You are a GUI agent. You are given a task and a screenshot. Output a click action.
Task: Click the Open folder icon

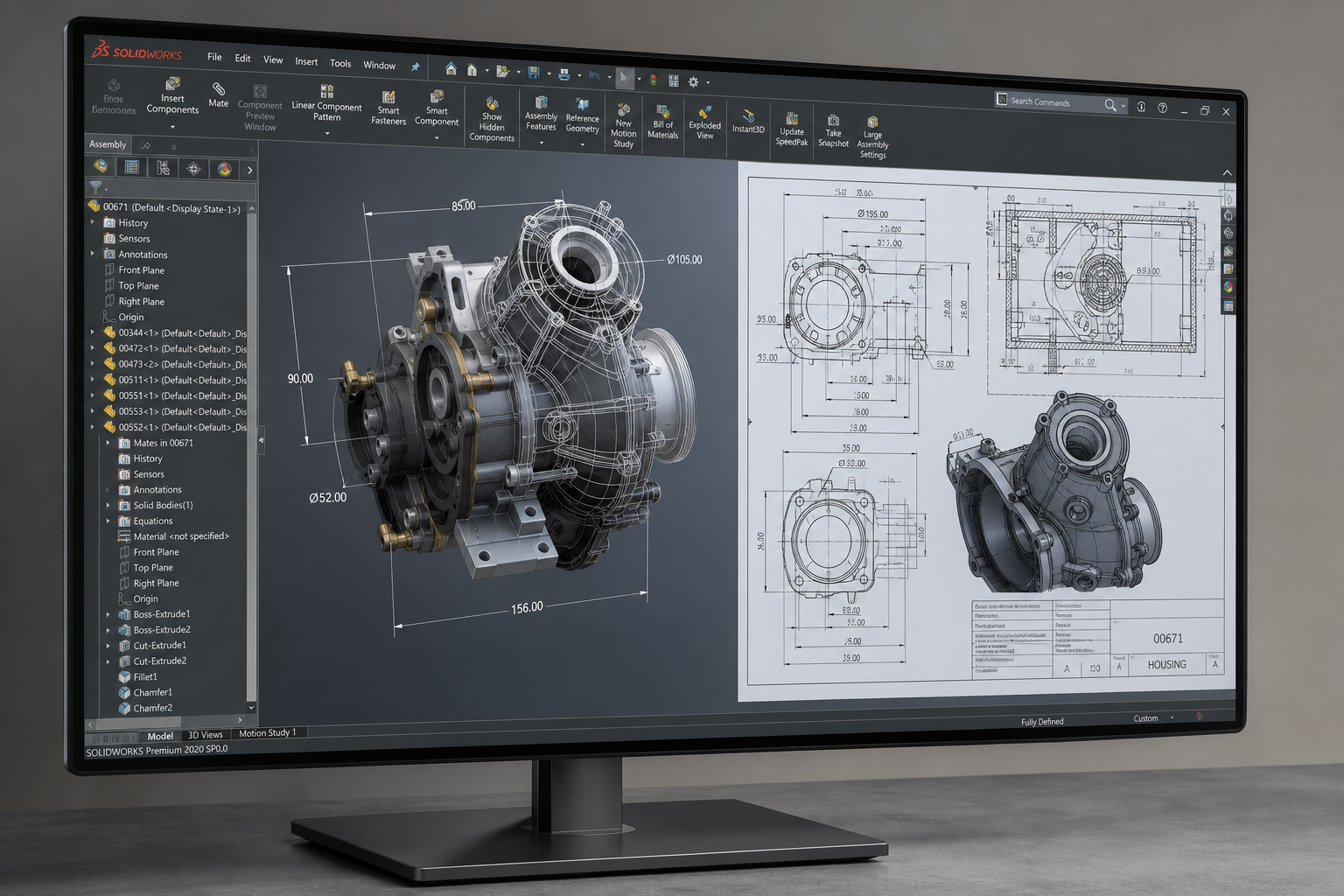coord(502,72)
